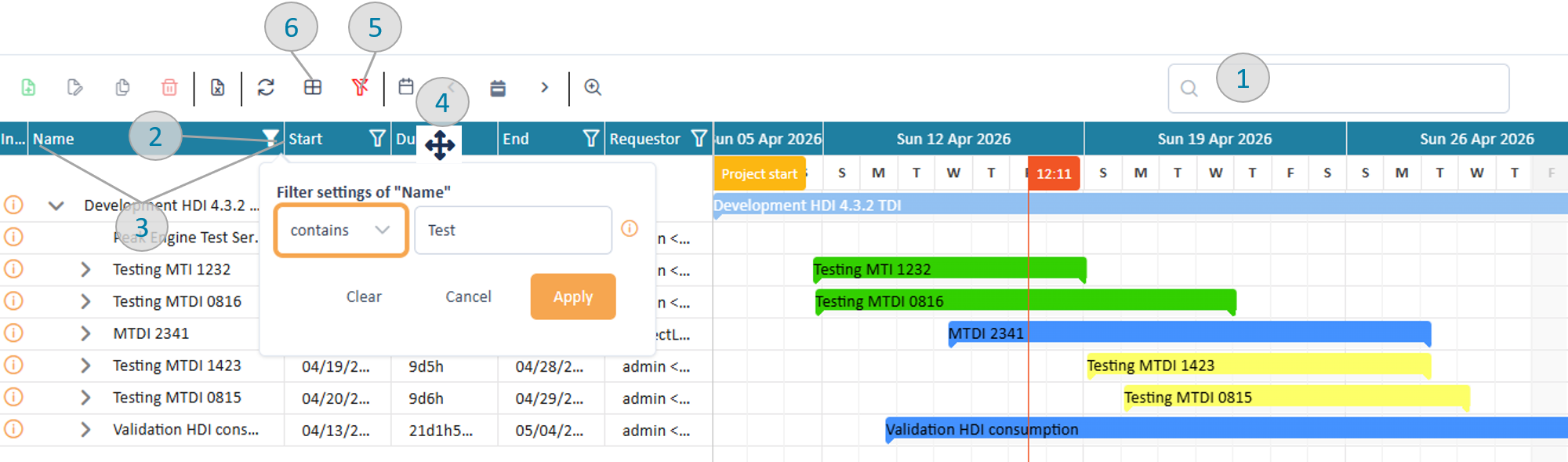1568x462 pixels.
Task: Click the zoom in magnifier icon
Action: (x=593, y=87)
